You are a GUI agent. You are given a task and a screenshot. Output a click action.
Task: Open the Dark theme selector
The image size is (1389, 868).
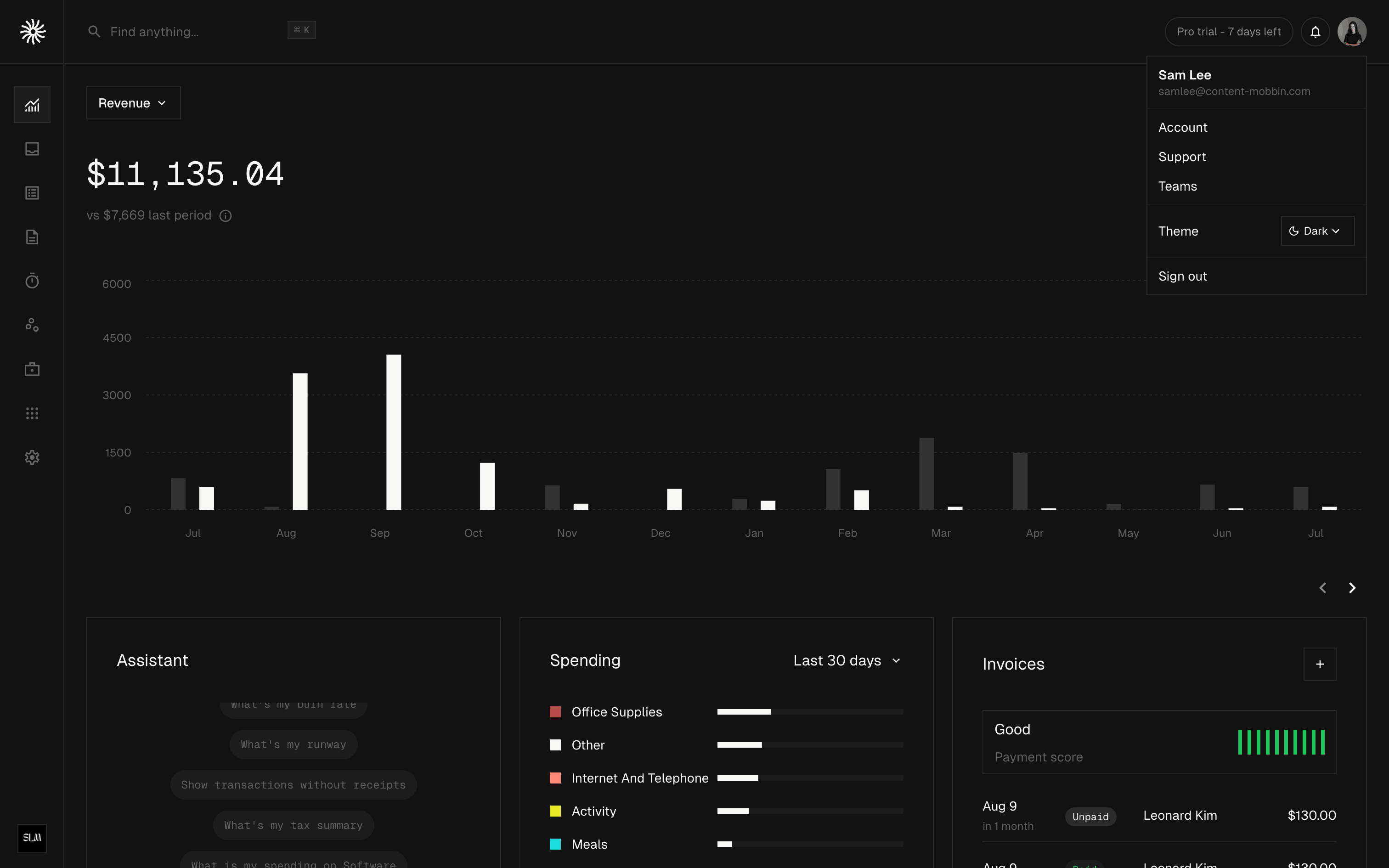point(1317,231)
